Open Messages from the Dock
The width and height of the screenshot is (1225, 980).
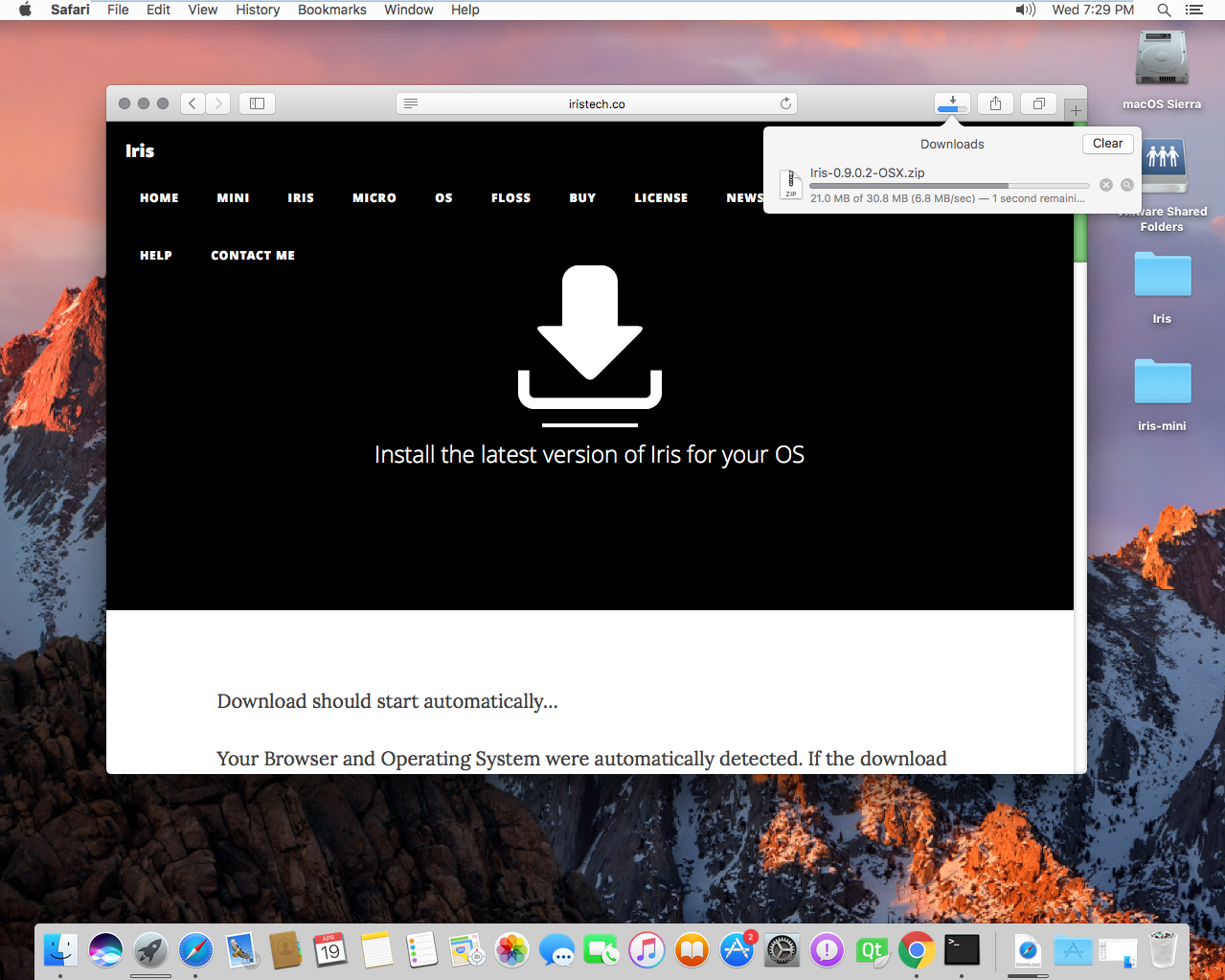(556, 950)
